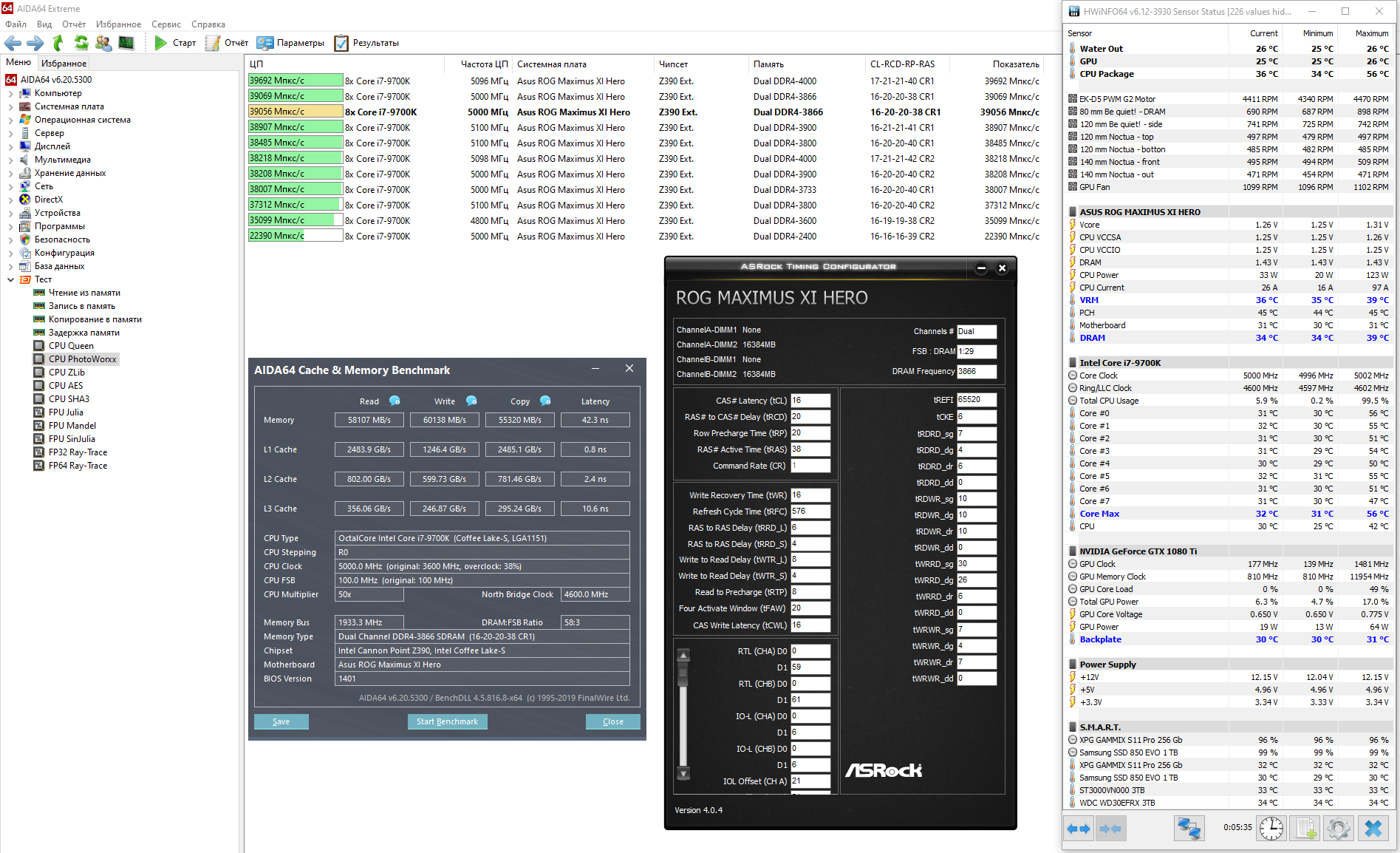1400x853 pixels.
Task: Expand the Мультимедиа tree node
Action: click(x=10, y=160)
